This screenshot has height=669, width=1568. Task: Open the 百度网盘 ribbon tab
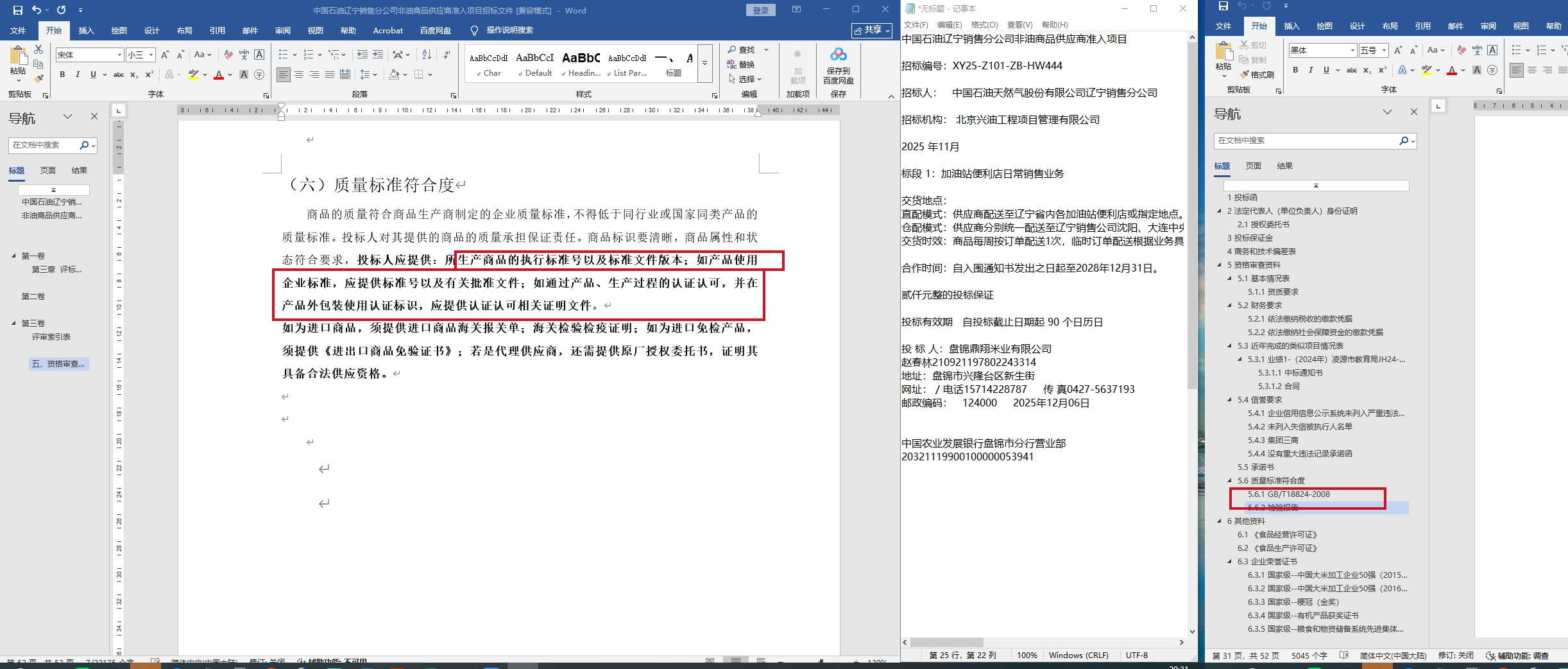tap(436, 30)
